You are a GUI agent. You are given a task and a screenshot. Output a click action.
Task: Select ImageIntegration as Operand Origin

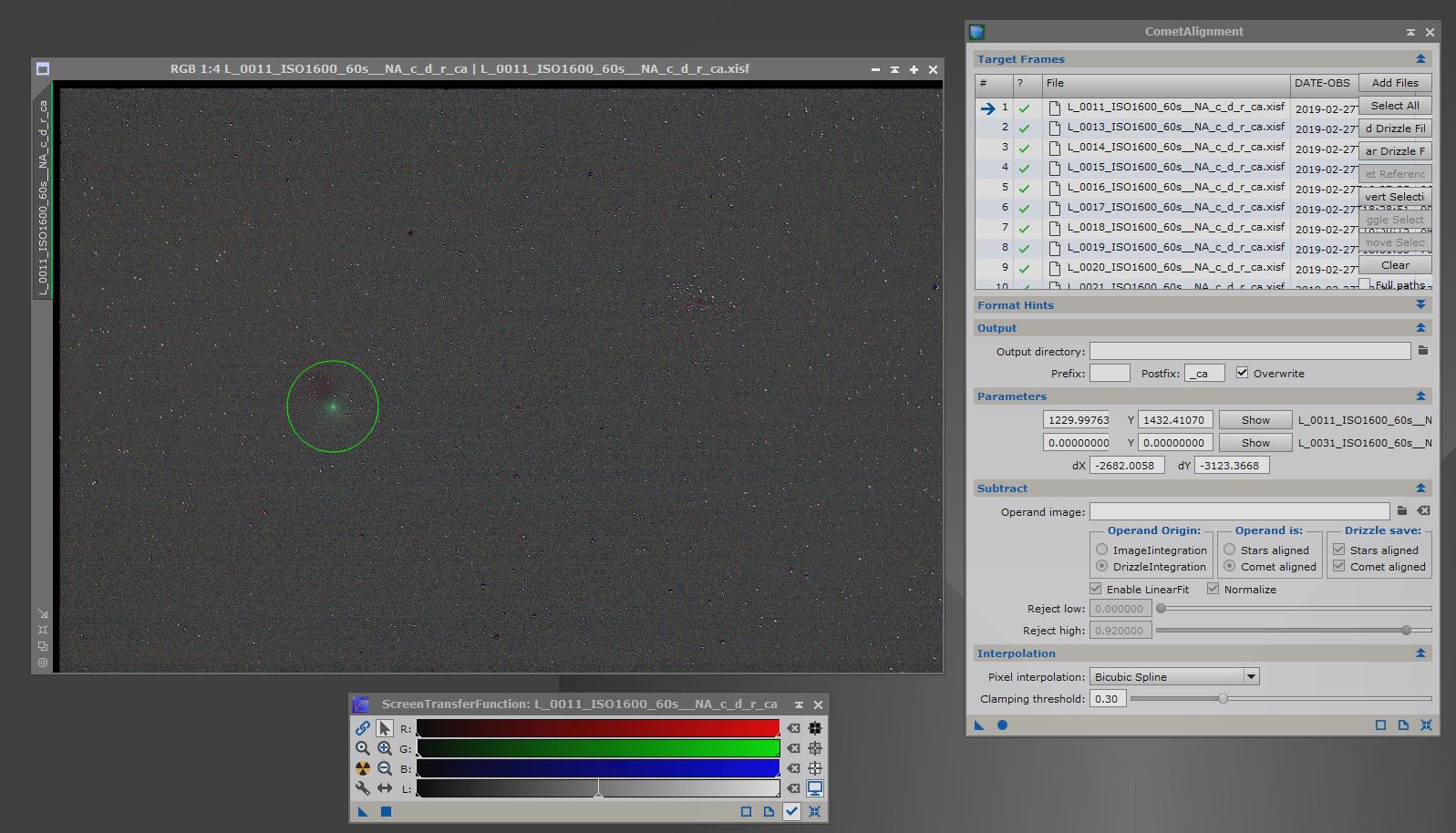[x=1102, y=550]
